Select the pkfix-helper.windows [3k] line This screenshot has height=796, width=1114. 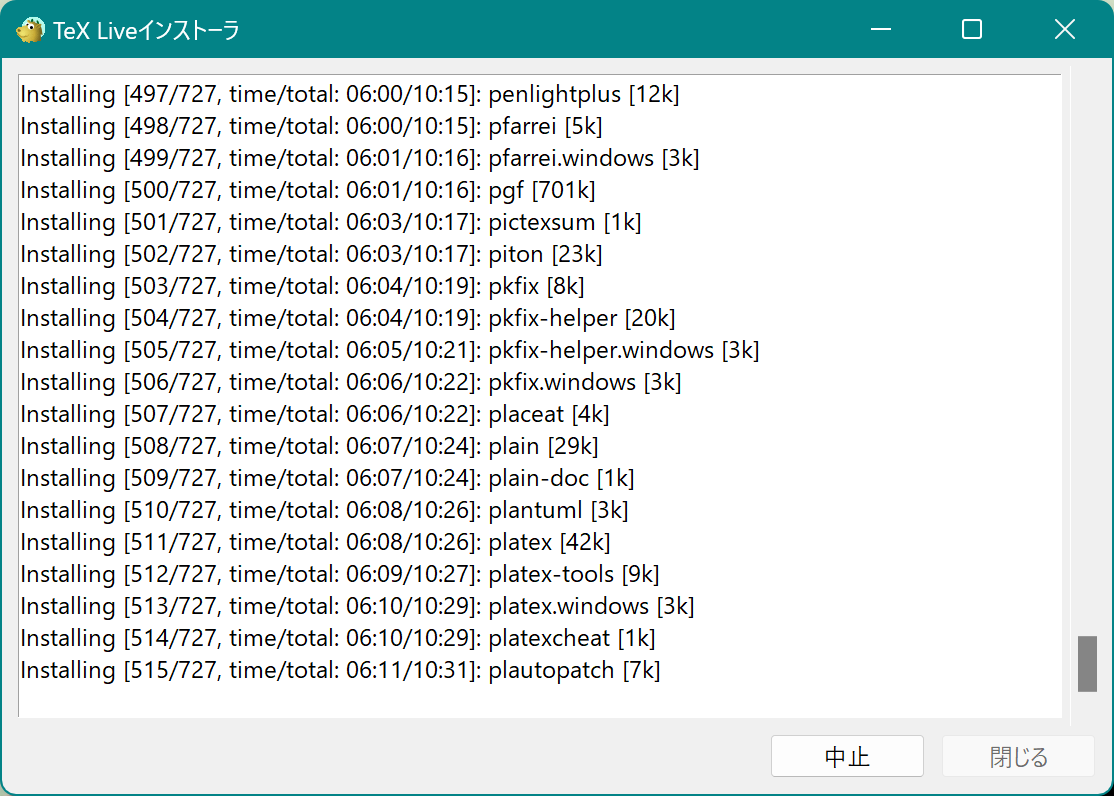(389, 350)
